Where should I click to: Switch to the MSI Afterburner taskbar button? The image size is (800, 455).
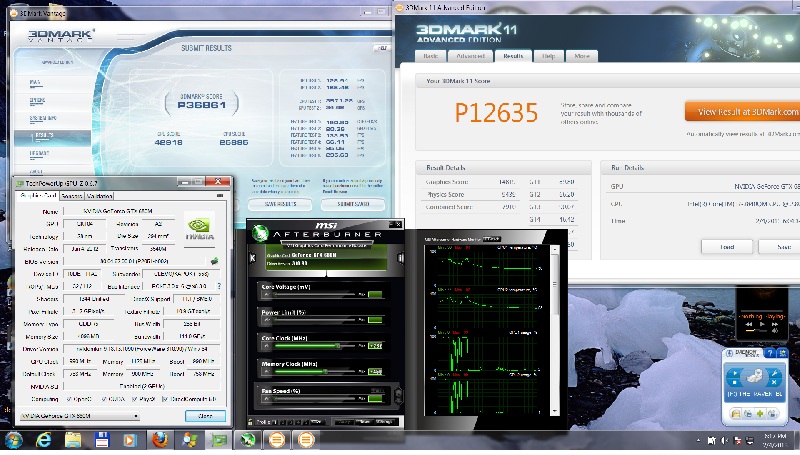(x=248, y=439)
